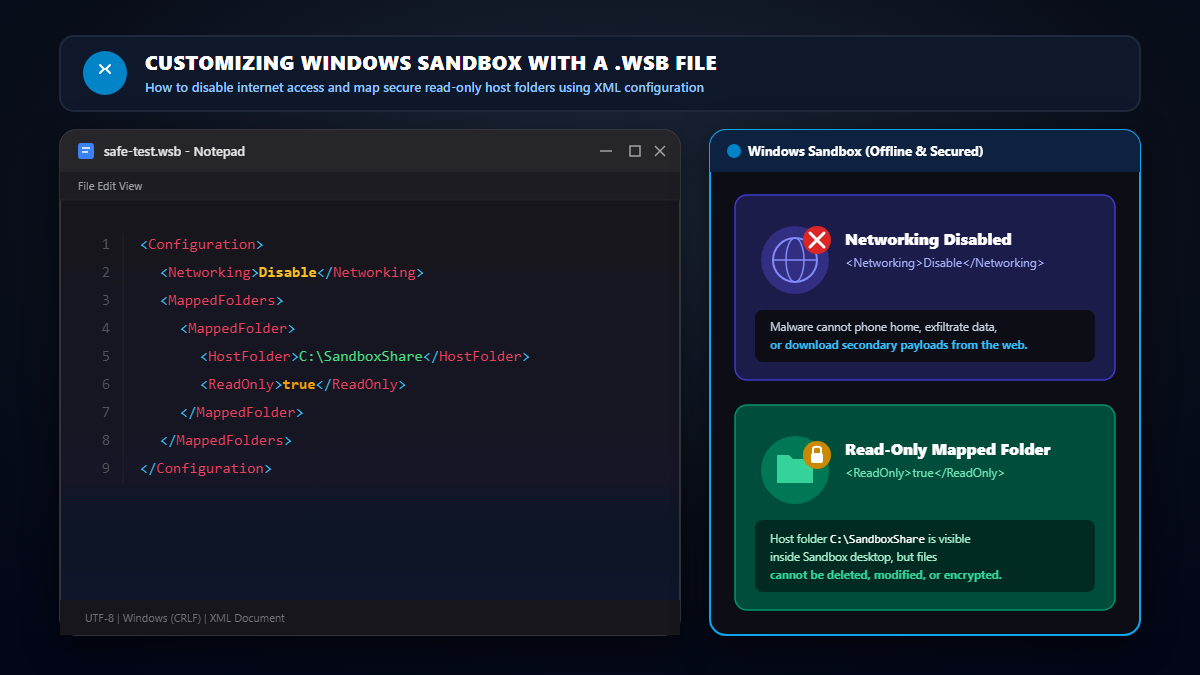The height and width of the screenshot is (675, 1200).
Task: Click the safe-test.wsb - Notepad title text
Action: [174, 151]
